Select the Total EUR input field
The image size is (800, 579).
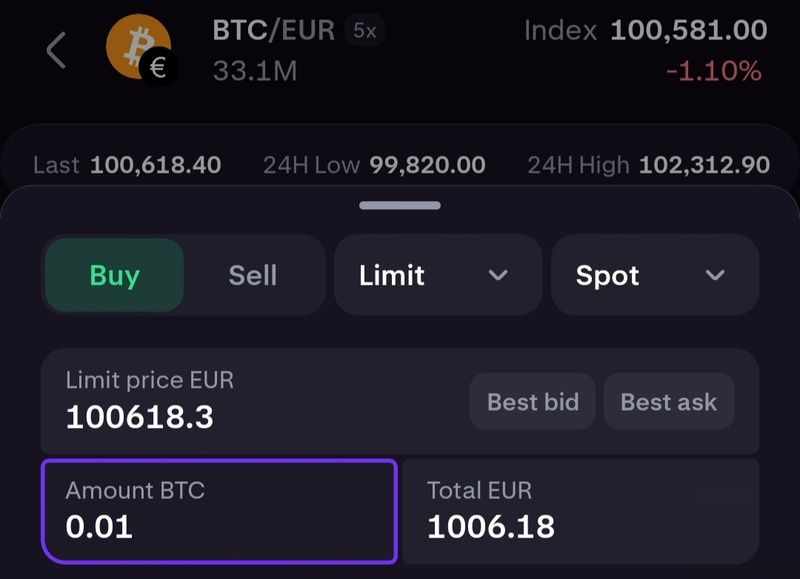pos(579,511)
